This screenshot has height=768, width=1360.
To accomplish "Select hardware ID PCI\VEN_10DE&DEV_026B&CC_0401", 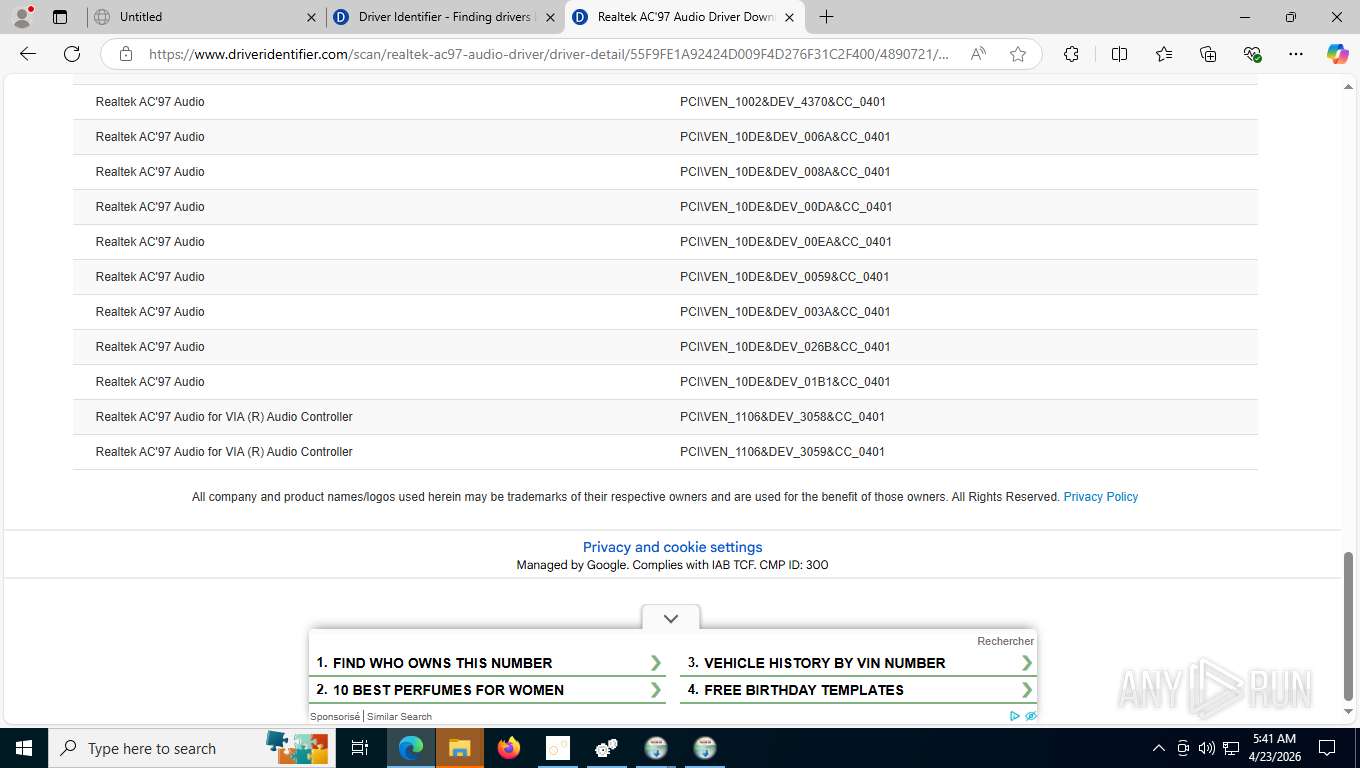I will (x=785, y=347).
